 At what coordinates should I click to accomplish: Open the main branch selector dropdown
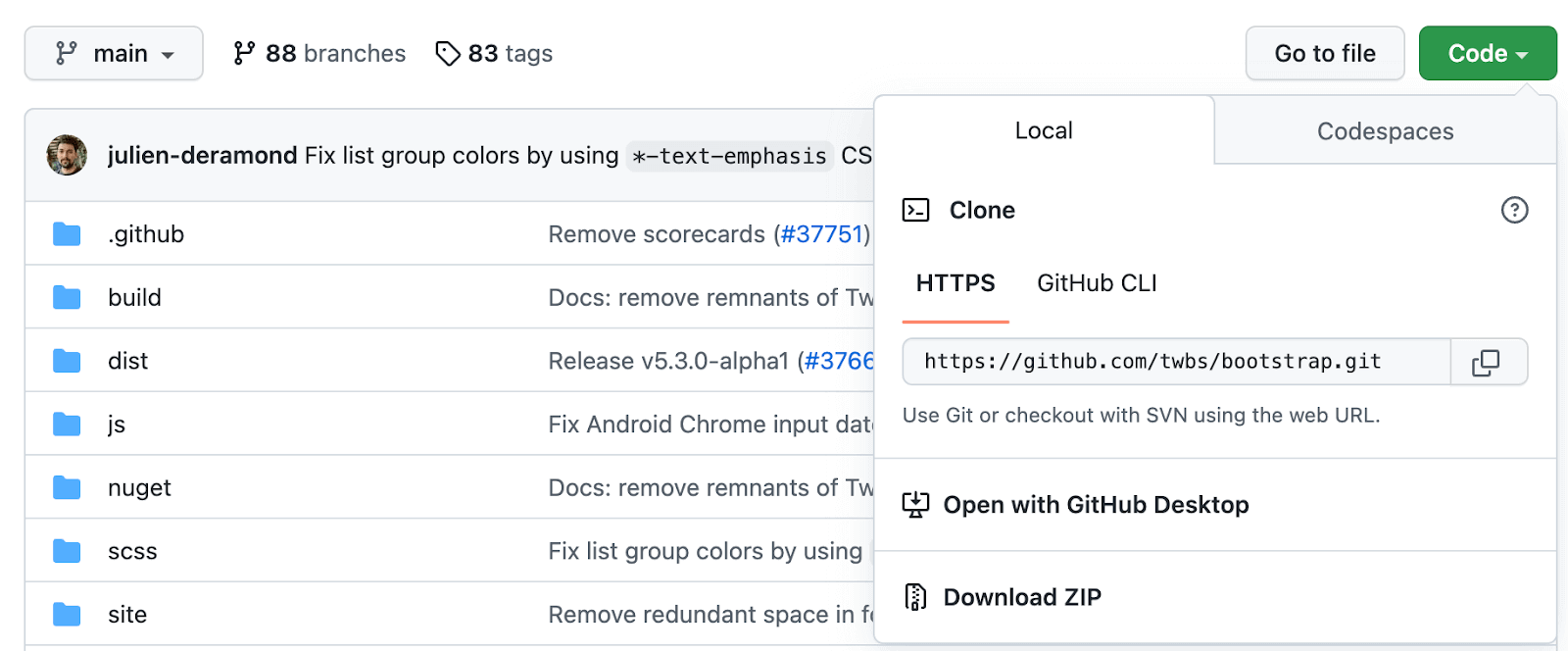click(x=114, y=54)
